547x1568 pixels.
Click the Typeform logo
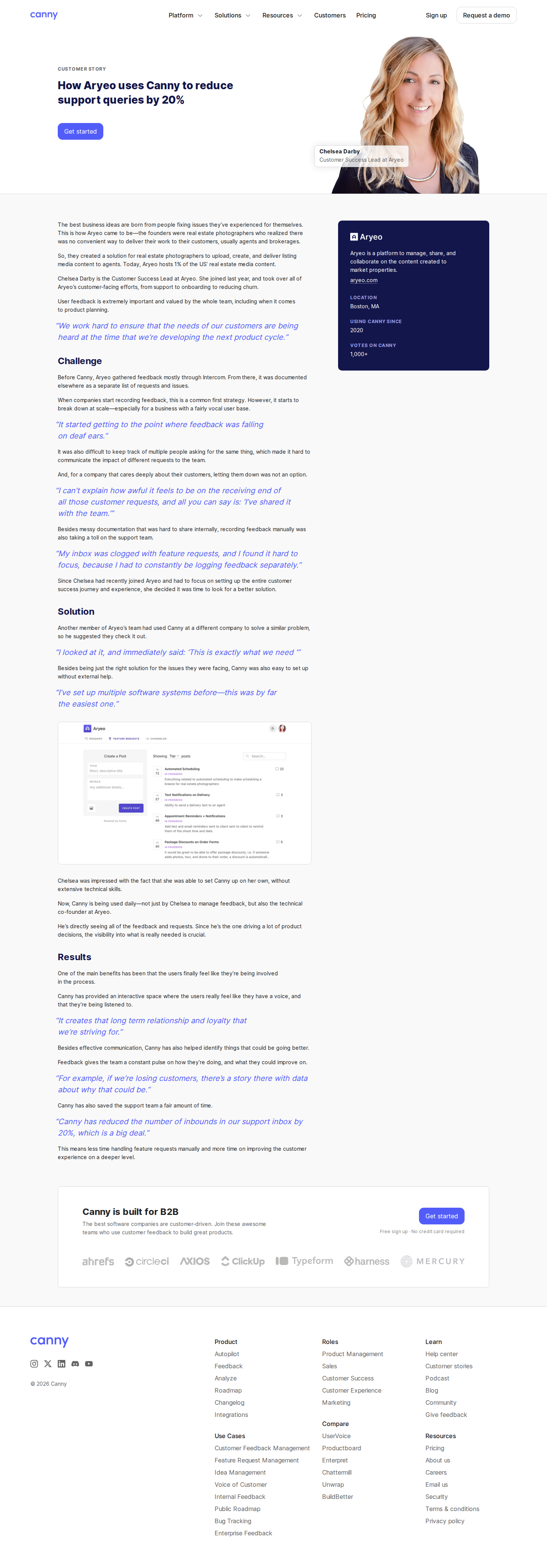305,1260
